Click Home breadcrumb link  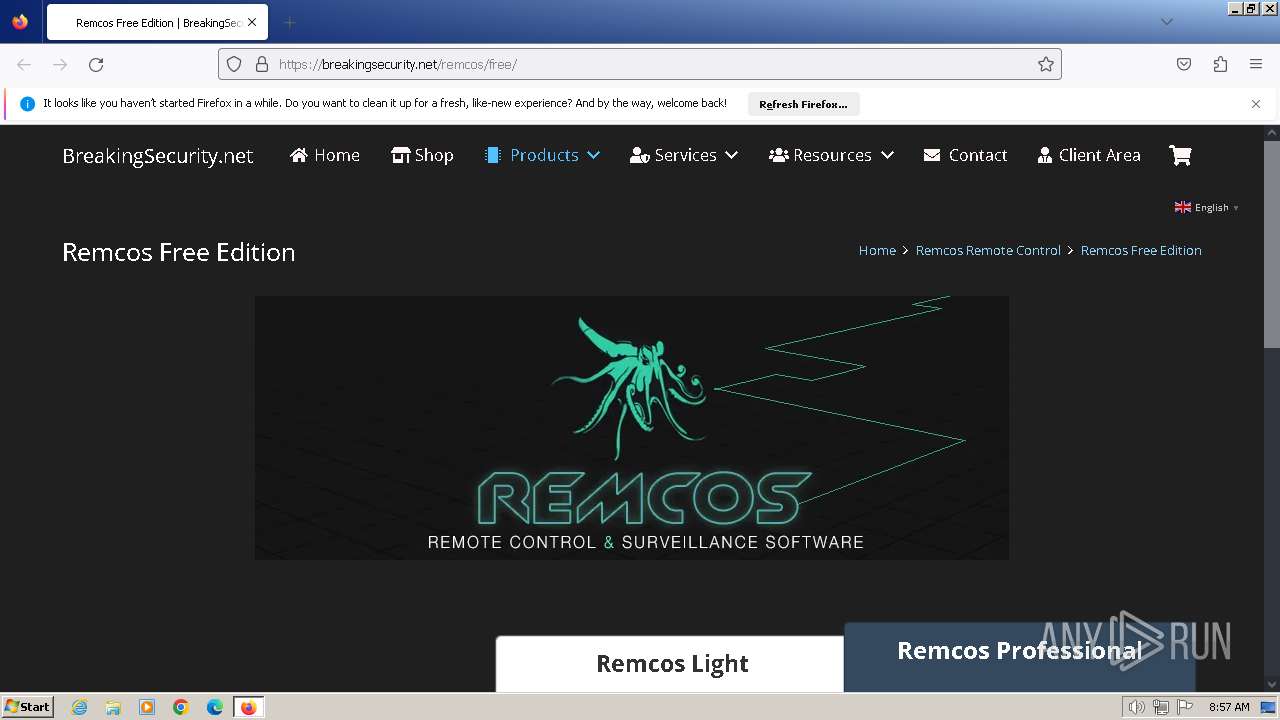[x=877, y=250]
